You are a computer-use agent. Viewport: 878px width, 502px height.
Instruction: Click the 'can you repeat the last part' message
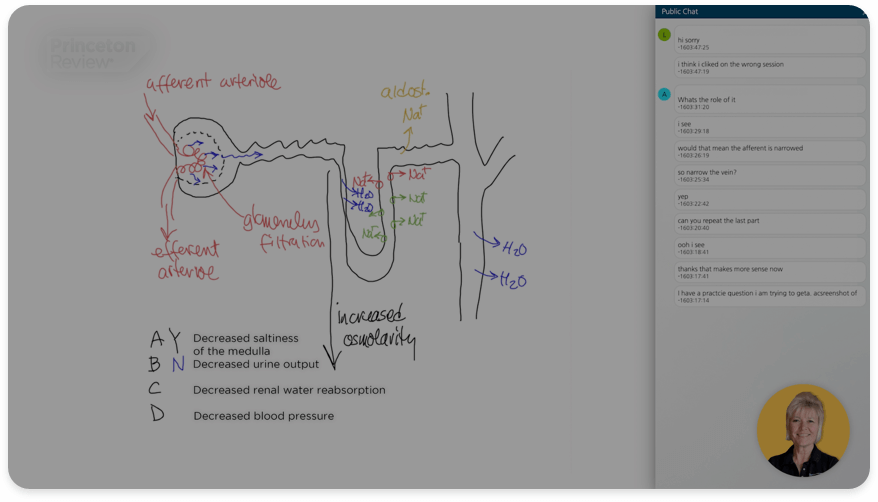pyautogui.click(x=768, y=223)
